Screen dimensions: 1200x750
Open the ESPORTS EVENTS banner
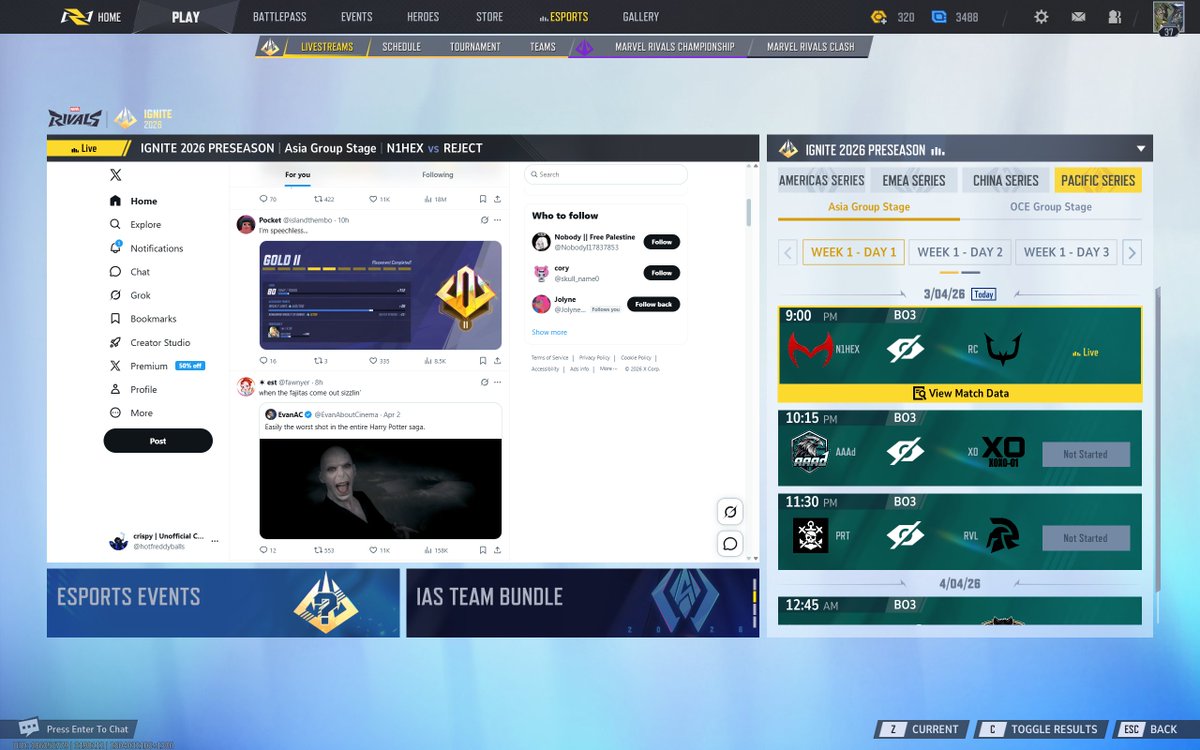pos(223,603)
